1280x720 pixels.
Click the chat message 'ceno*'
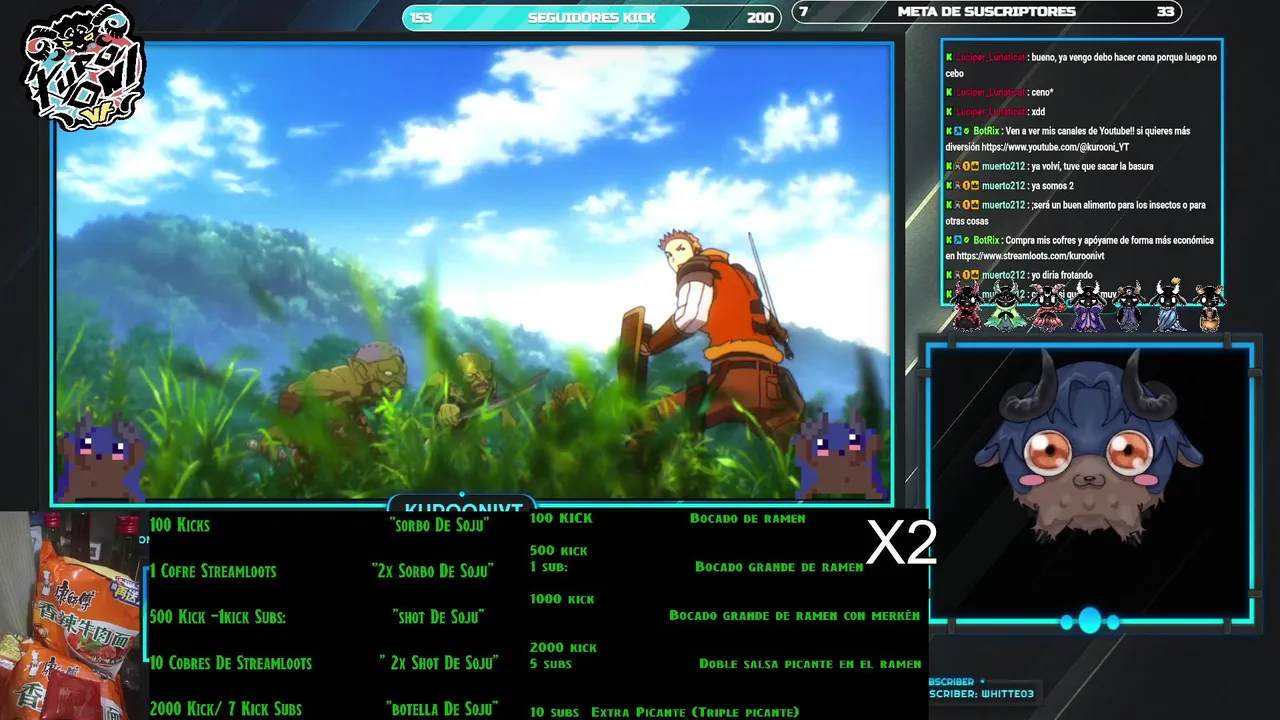[1042, 93]
